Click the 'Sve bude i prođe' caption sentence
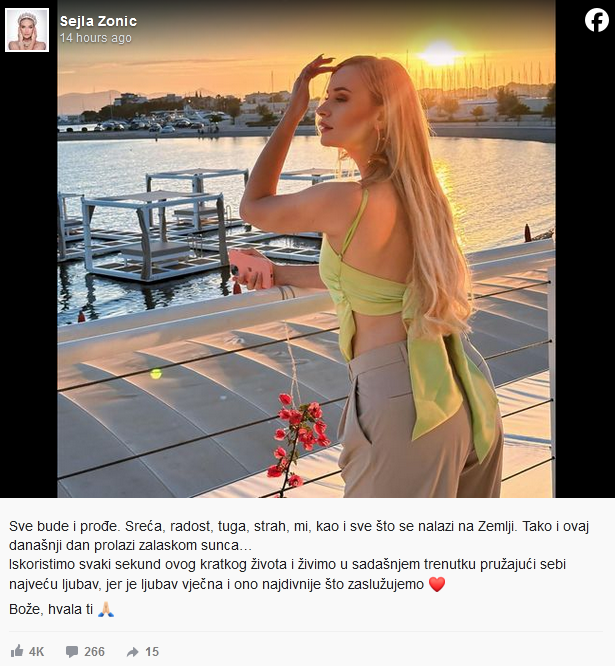The height and width of the screenshot is (666, 615). [65, 526]
